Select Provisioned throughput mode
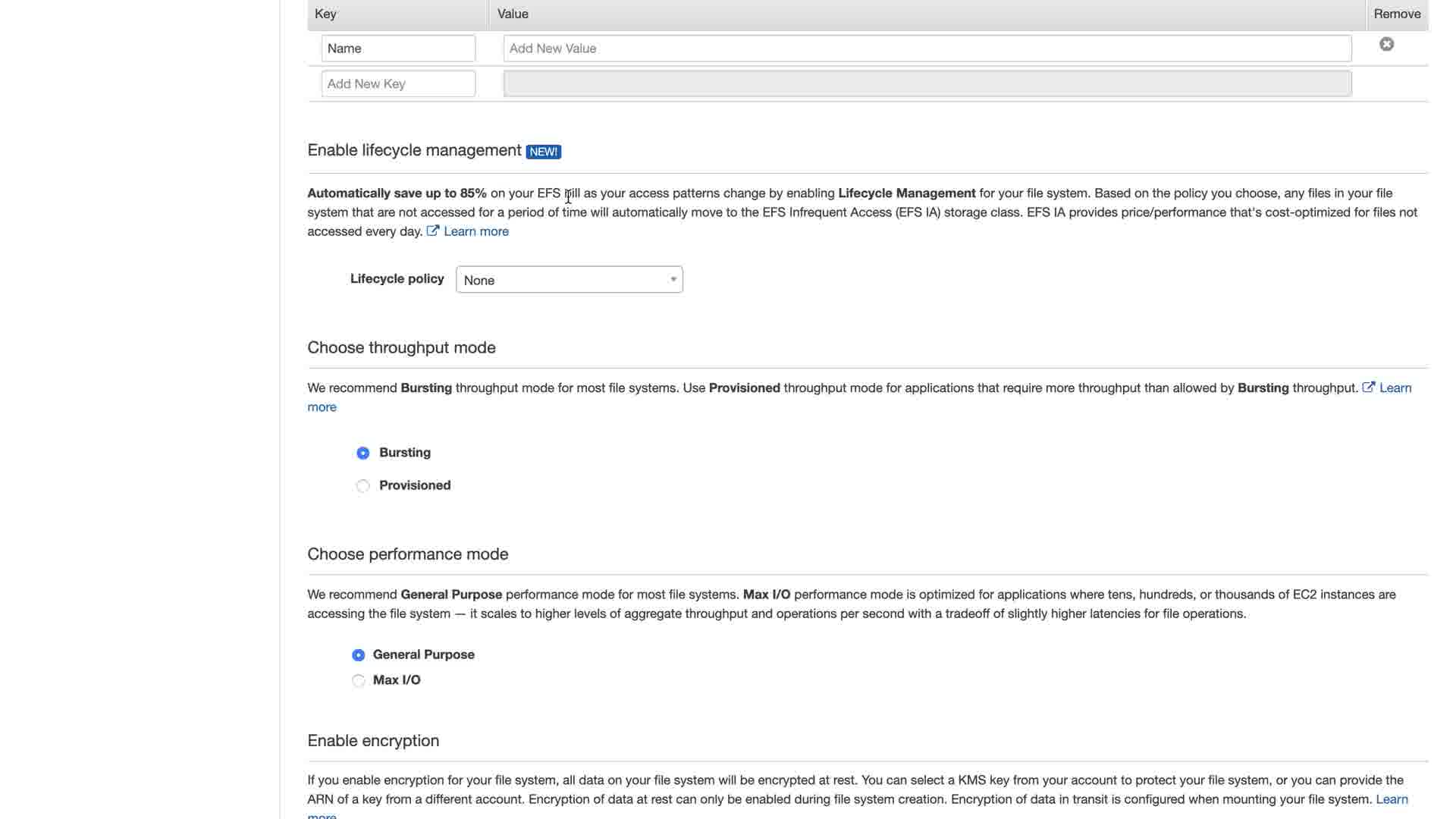 click(363, 486)
